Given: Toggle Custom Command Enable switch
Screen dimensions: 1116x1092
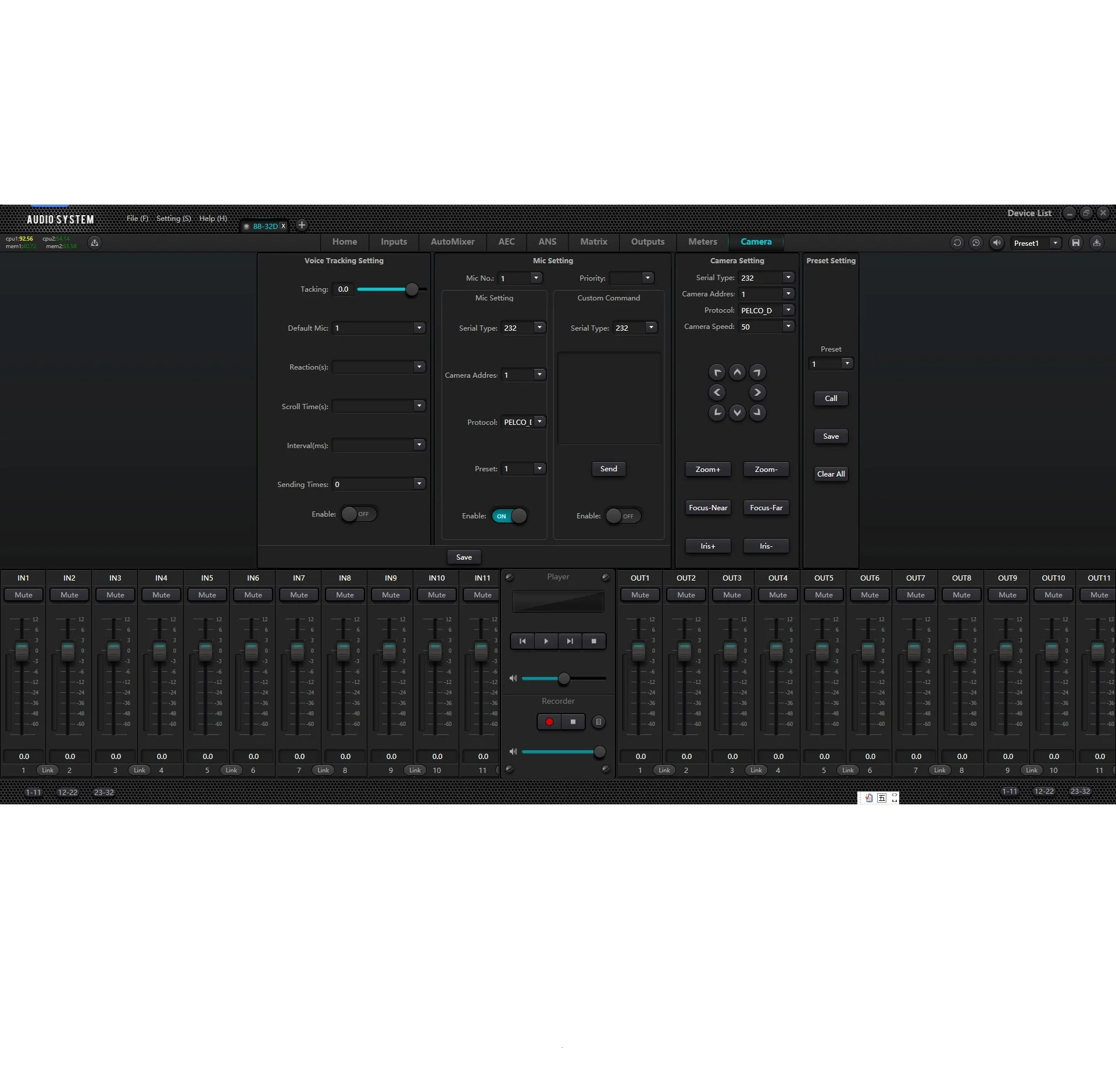Looking at the screenshot, I should 623,516.
